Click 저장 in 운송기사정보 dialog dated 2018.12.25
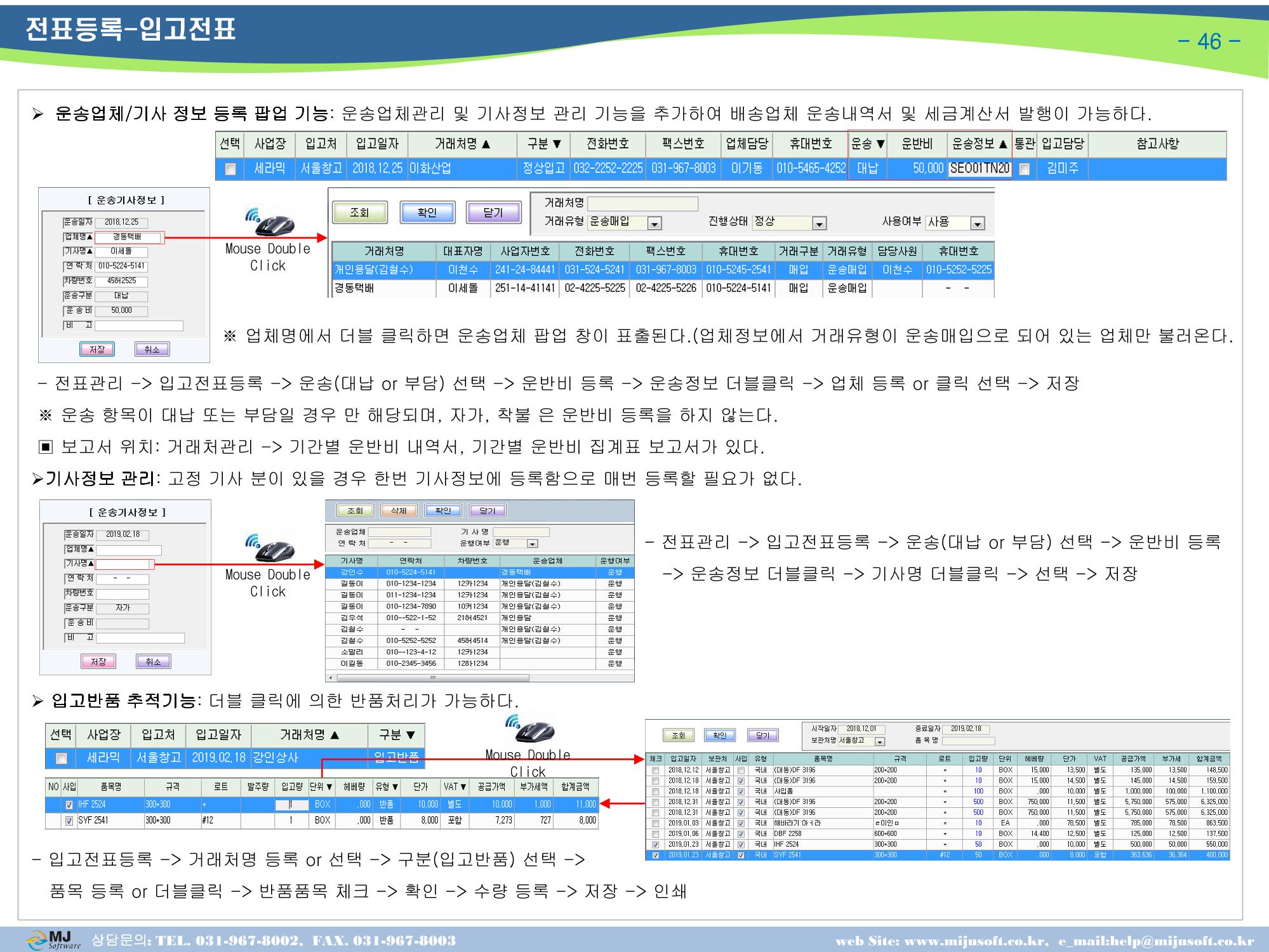The height and width of the screenshot is (952, 1269). click(96, 349)
